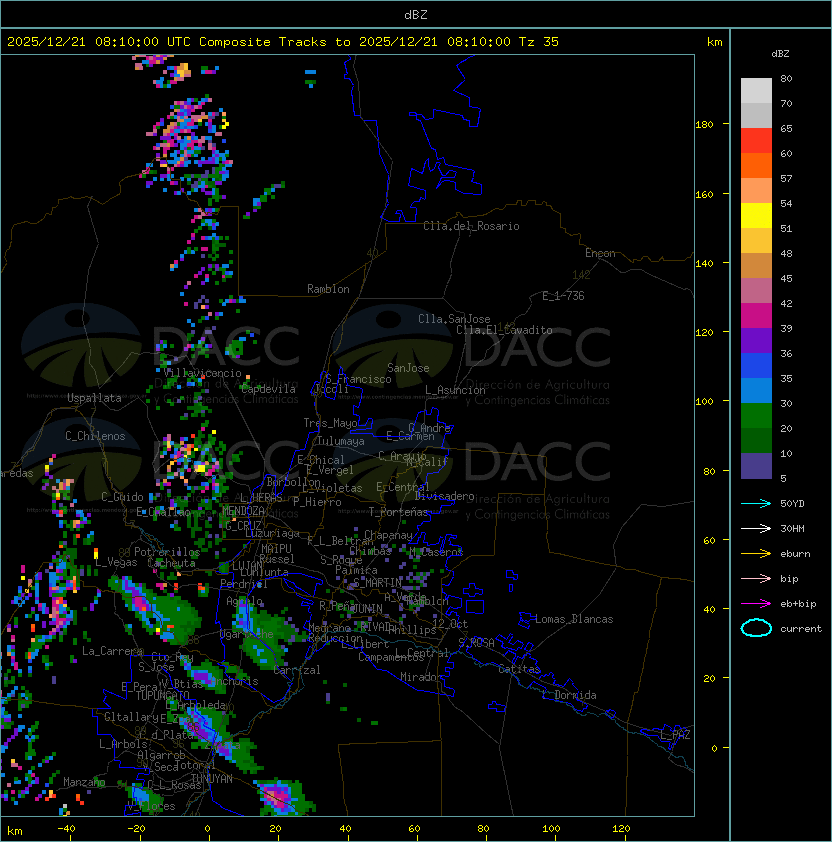Click the 'Tulumaya' map label

click(341, 441)
